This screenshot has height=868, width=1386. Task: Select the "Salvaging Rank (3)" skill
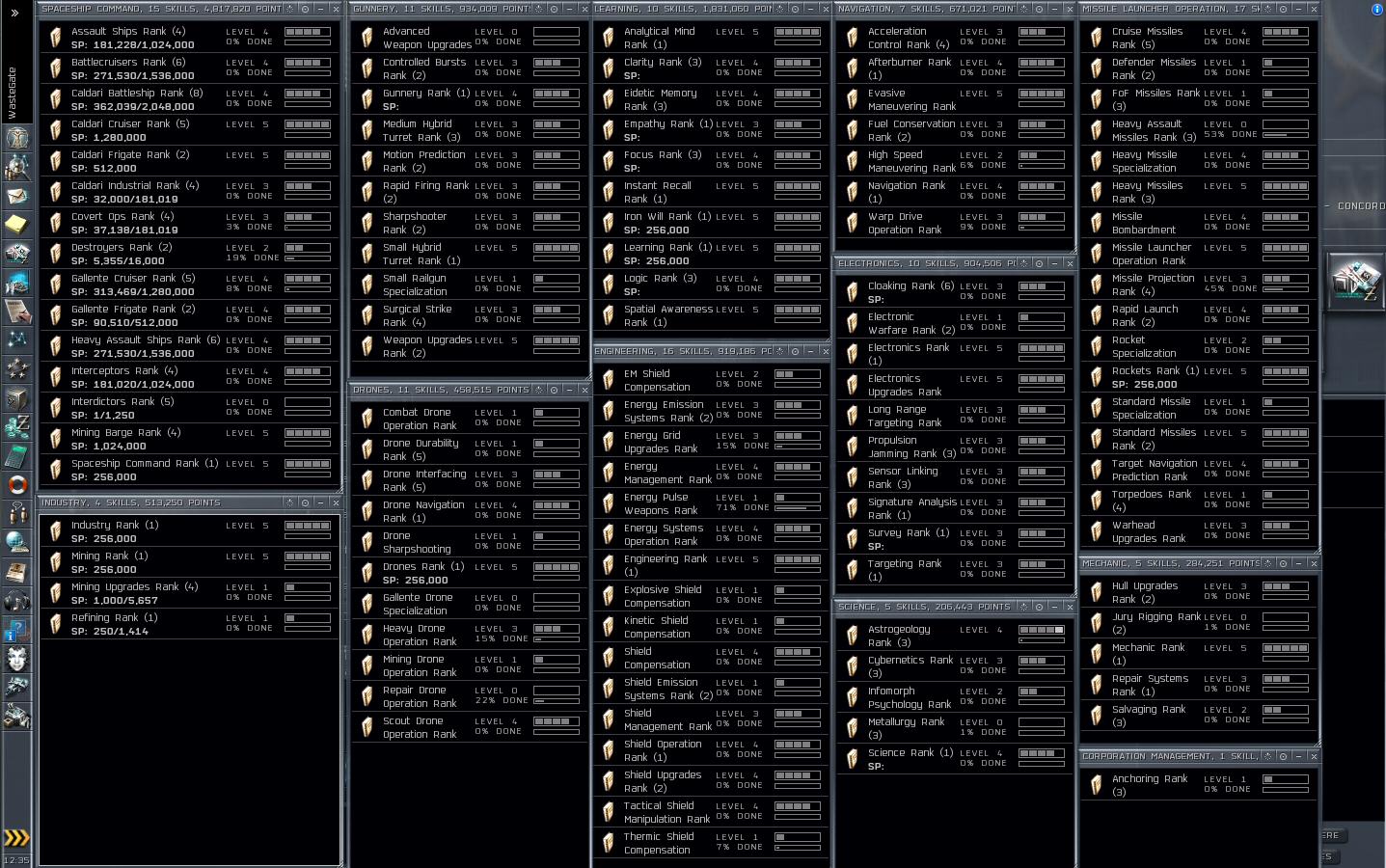1199,716
